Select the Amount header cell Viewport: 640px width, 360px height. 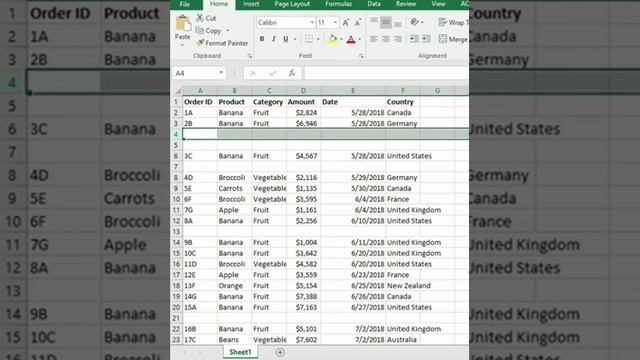tap(303, 102)
